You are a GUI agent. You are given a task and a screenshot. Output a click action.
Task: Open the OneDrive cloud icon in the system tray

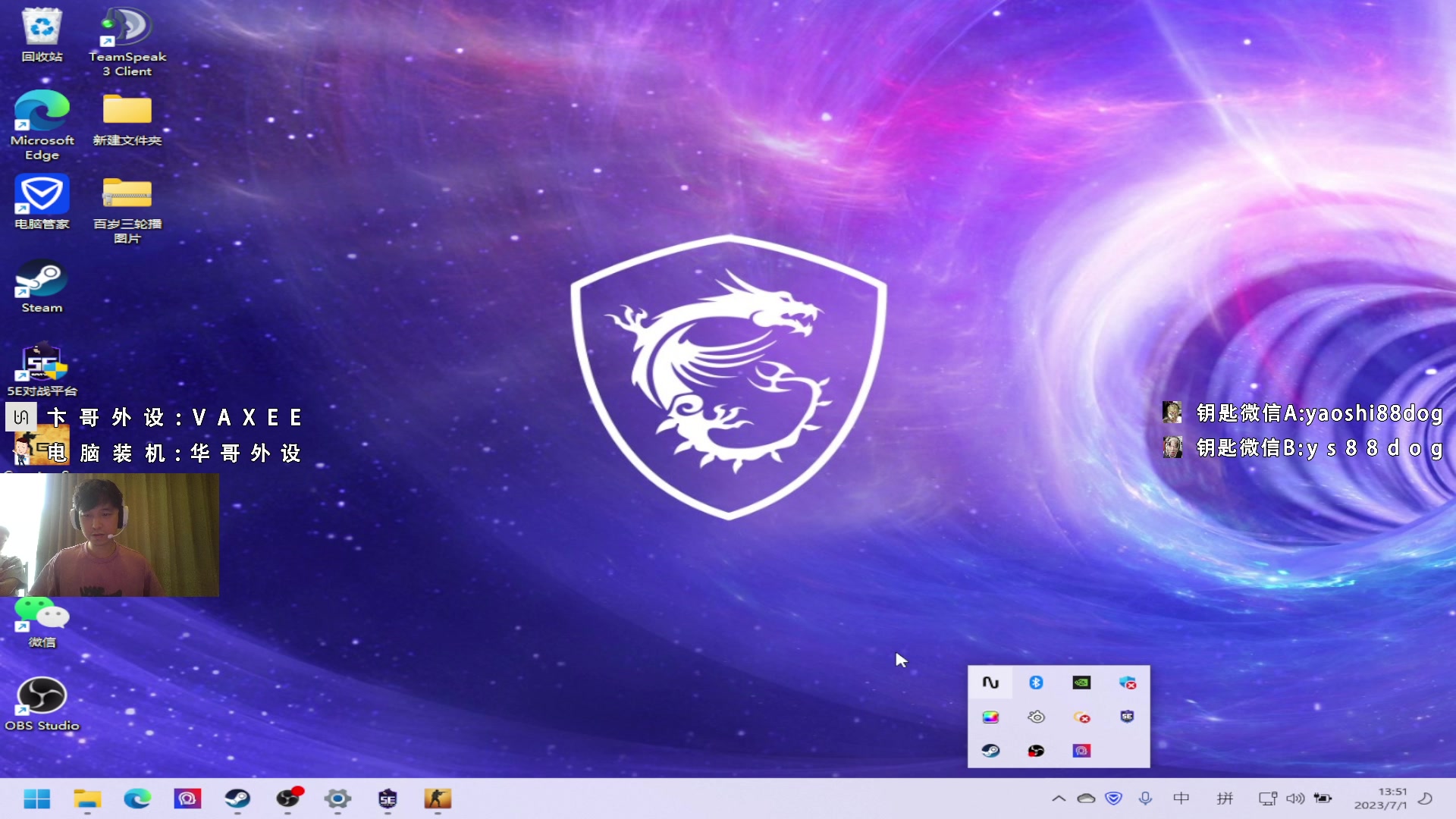tap(1086, 799)
